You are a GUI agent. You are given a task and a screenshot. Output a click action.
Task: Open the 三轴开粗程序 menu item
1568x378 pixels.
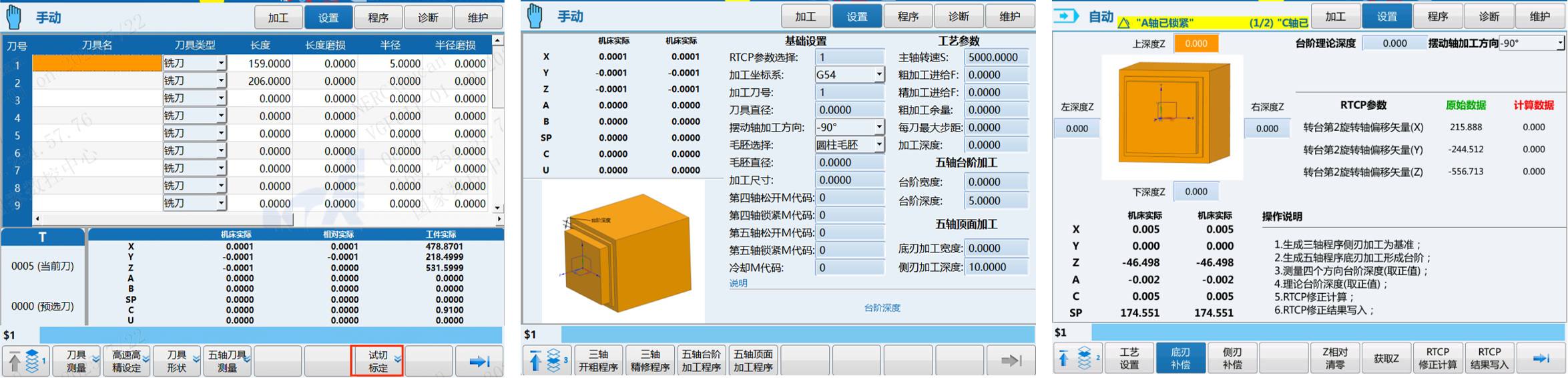(598, 361)
